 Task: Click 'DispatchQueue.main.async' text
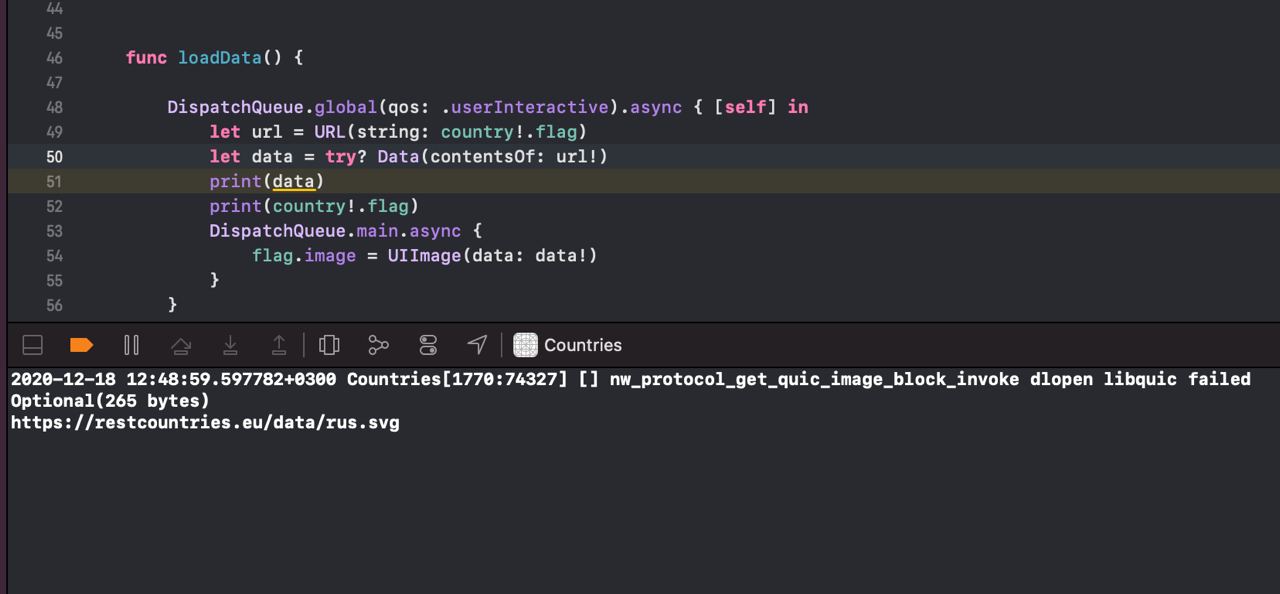point(335,230)
